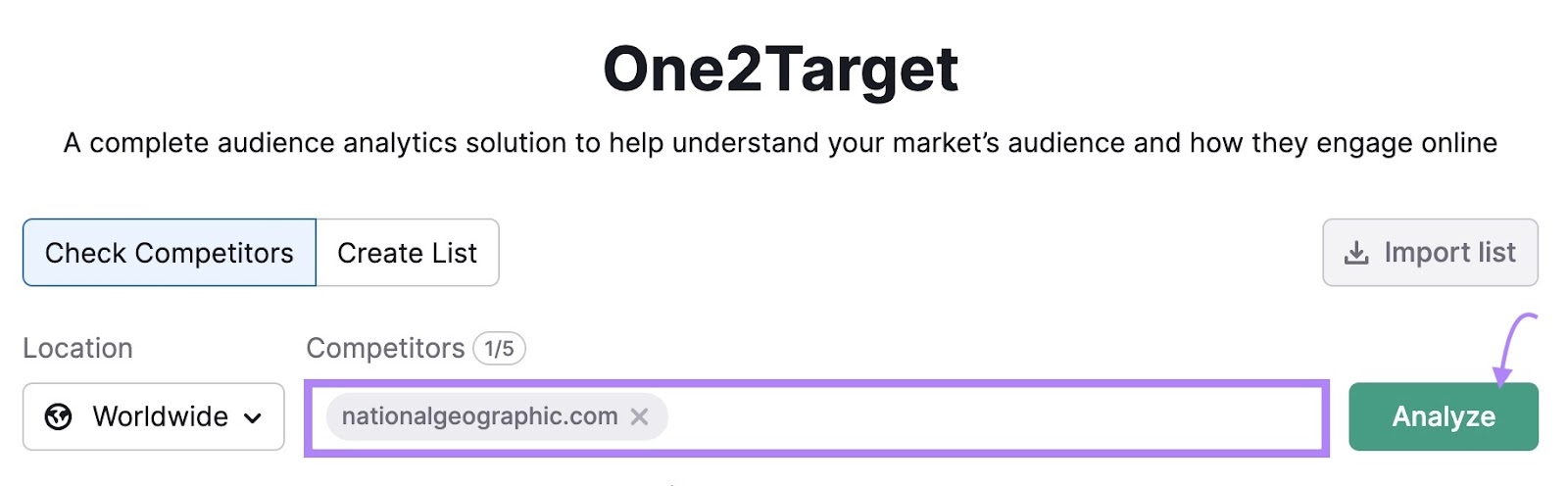Click the Location field label

pyautogui.click(x=77, y=349)
